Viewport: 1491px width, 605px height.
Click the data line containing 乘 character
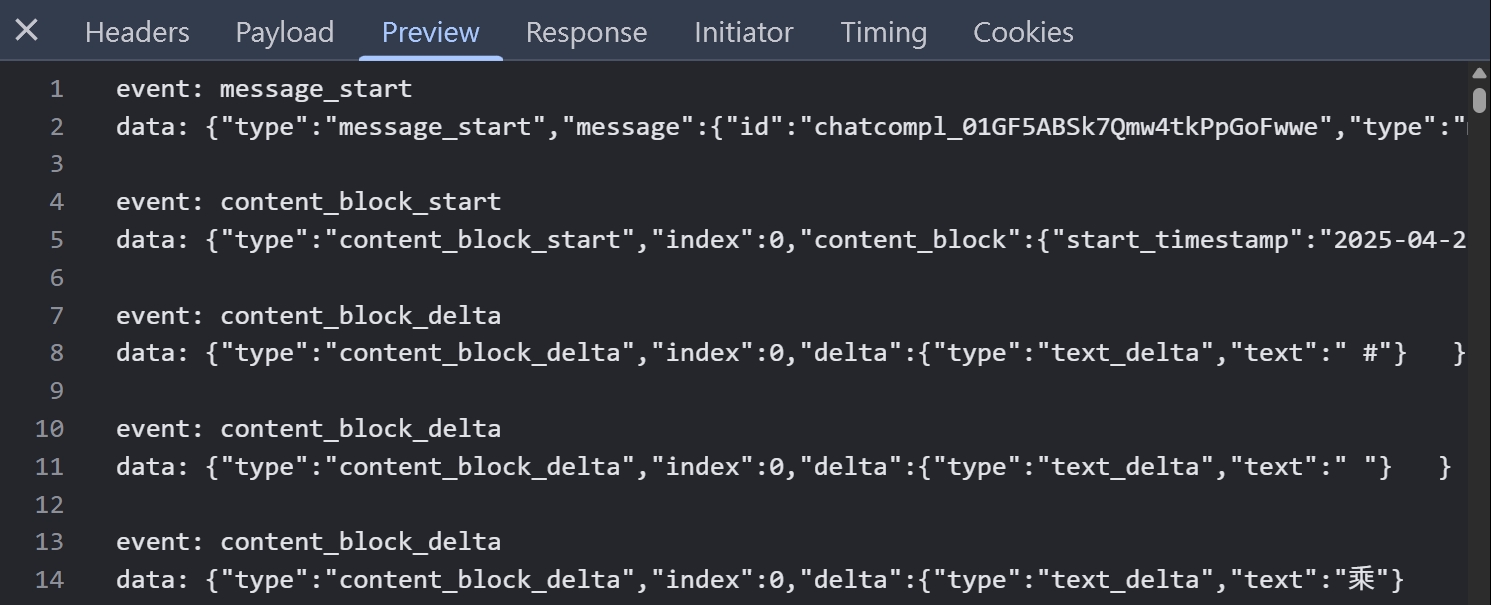coord(760,579)
